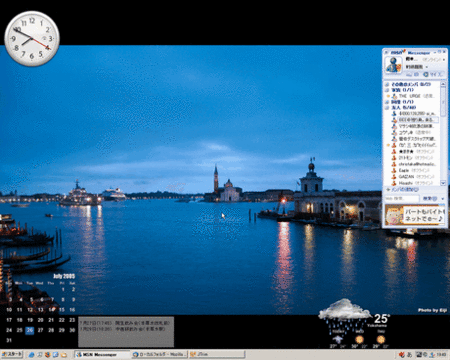Collapse the 家族 contact group
450x360 pixels.
pyautogui.click(x=387, y=90)
